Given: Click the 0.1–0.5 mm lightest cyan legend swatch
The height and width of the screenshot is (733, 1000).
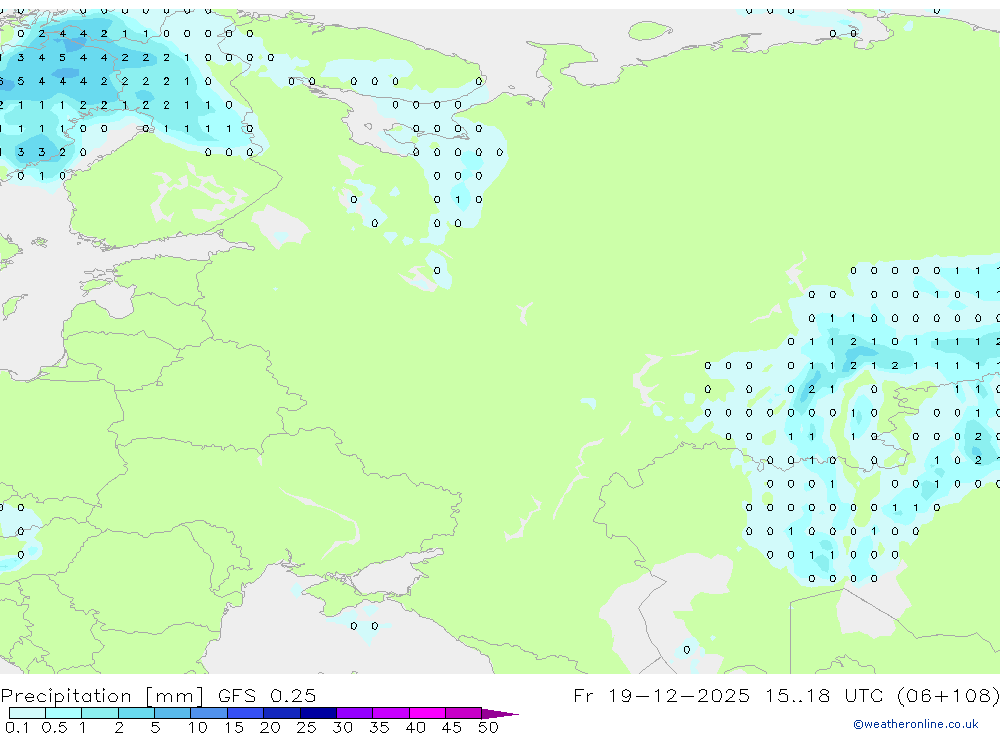Looking at the screenshot, I should [x=27, y=713].
